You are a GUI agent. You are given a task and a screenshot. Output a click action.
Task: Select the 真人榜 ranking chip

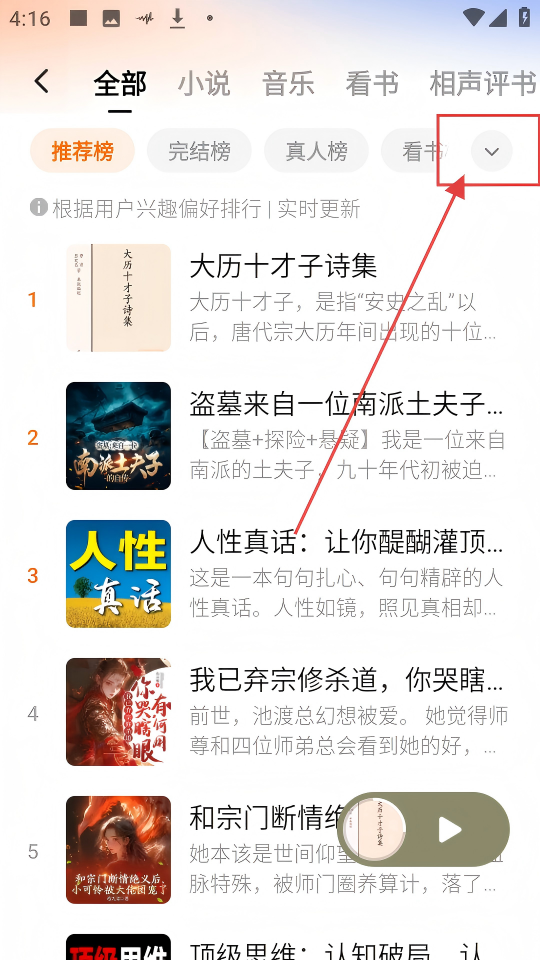(x=317, y=151)
